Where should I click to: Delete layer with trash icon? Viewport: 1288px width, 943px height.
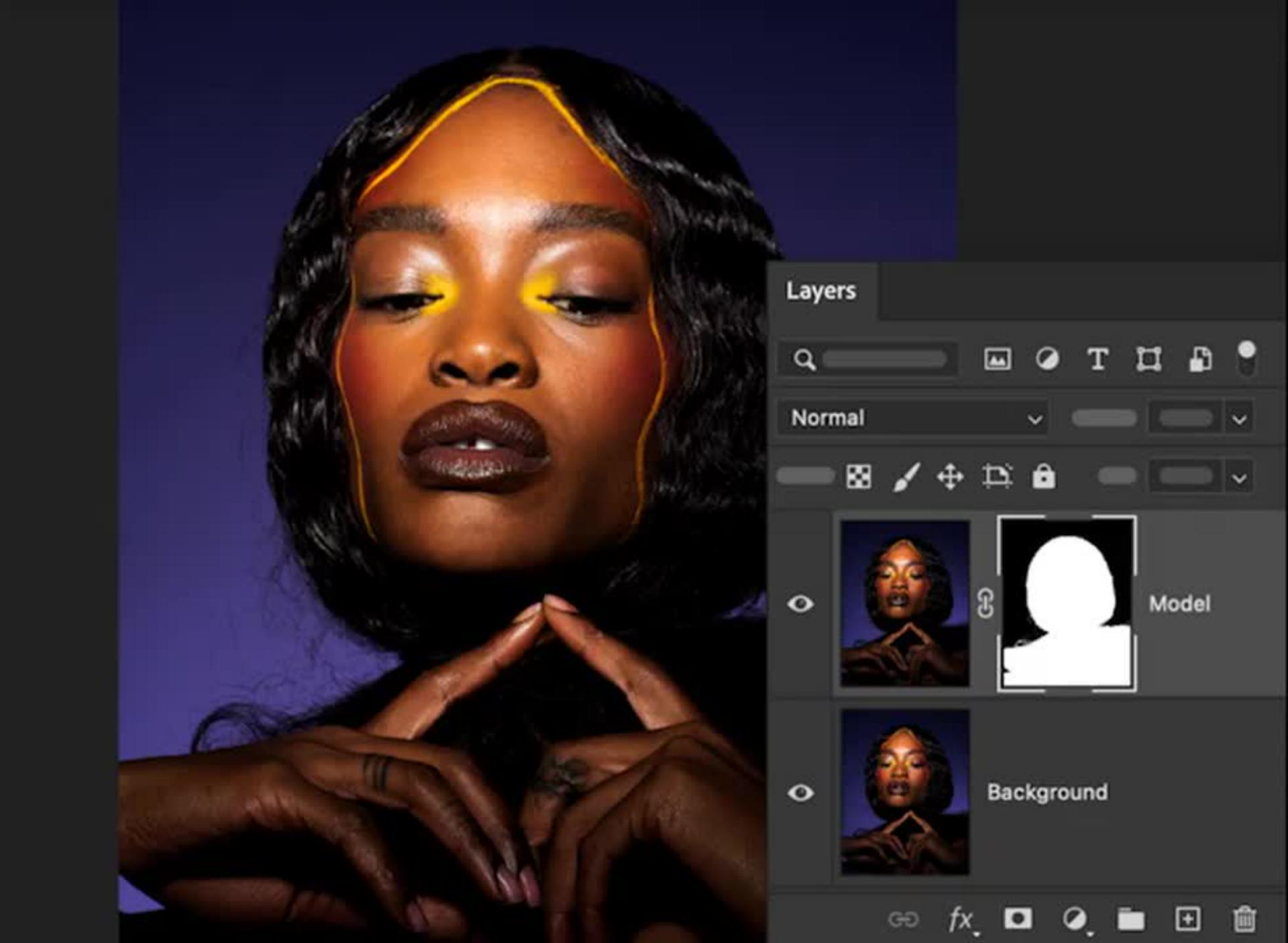tap(1244, 918)
